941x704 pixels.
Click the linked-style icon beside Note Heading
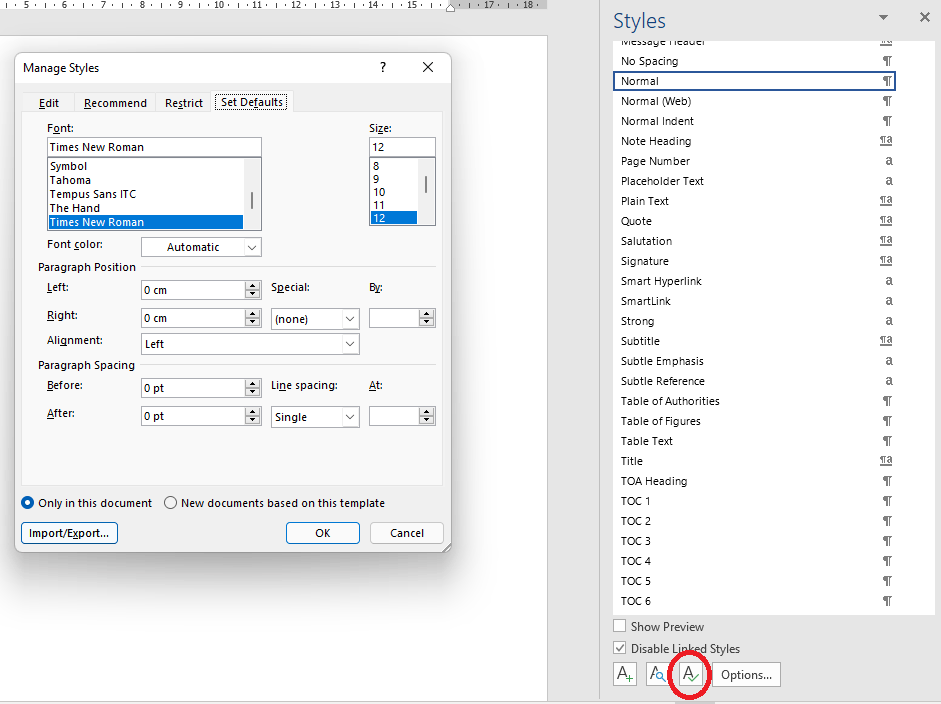click(x=886, y=140)
